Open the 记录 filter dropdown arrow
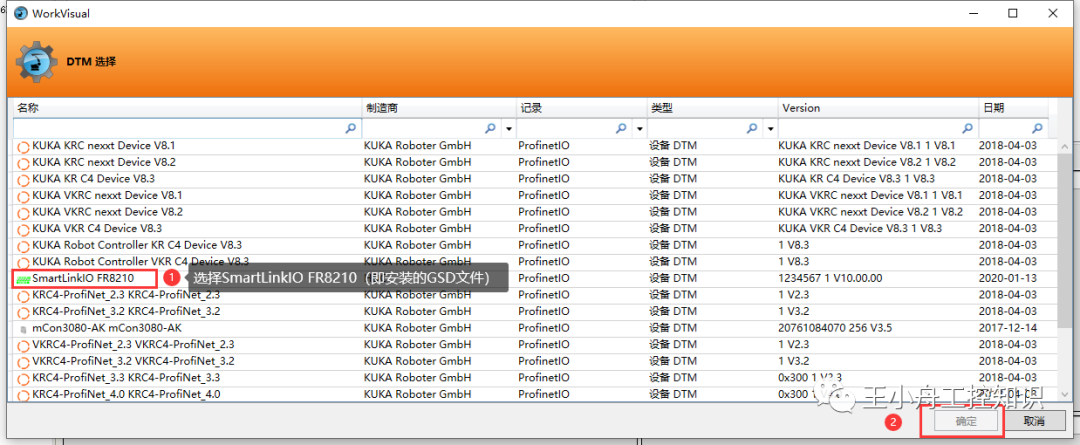1080x445 pixels. pyautogui.click(x=640, y=129)
